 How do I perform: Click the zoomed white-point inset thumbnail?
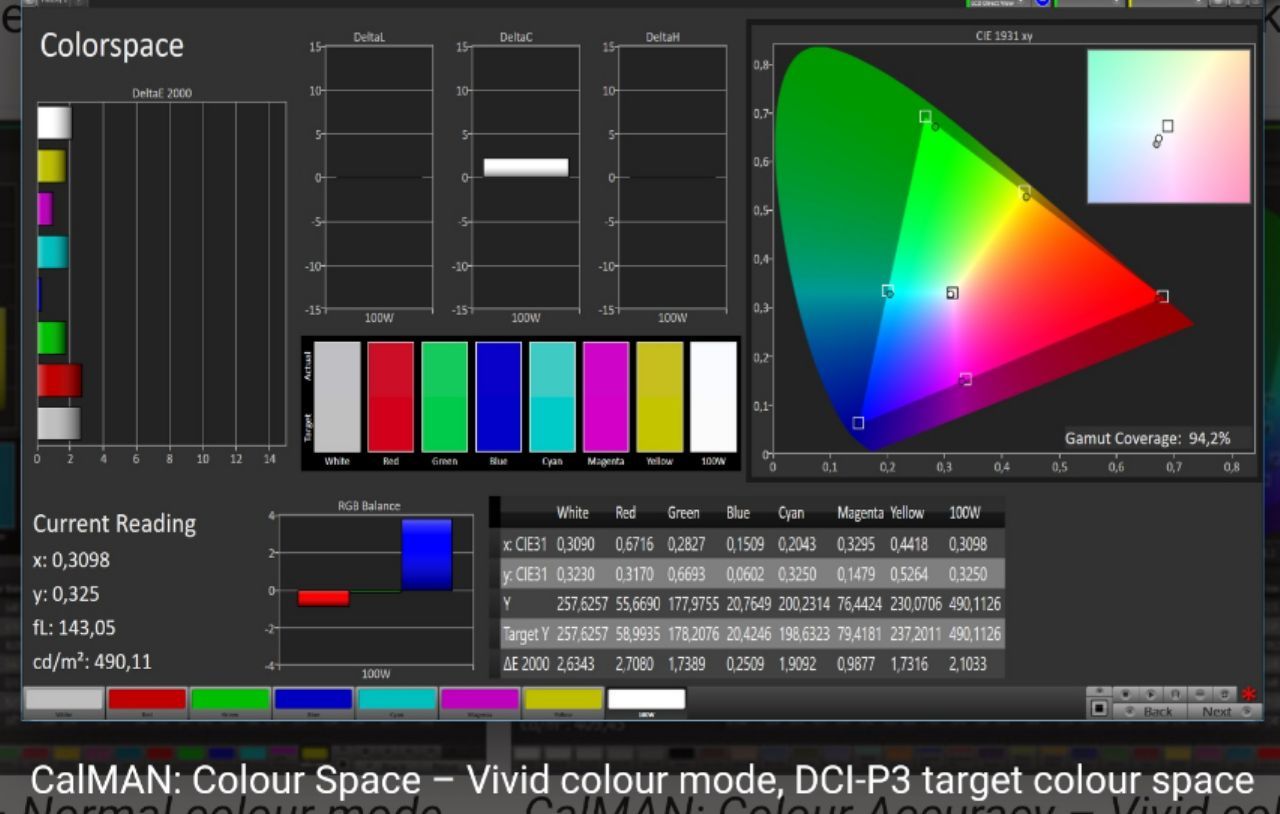[1169, 127]
